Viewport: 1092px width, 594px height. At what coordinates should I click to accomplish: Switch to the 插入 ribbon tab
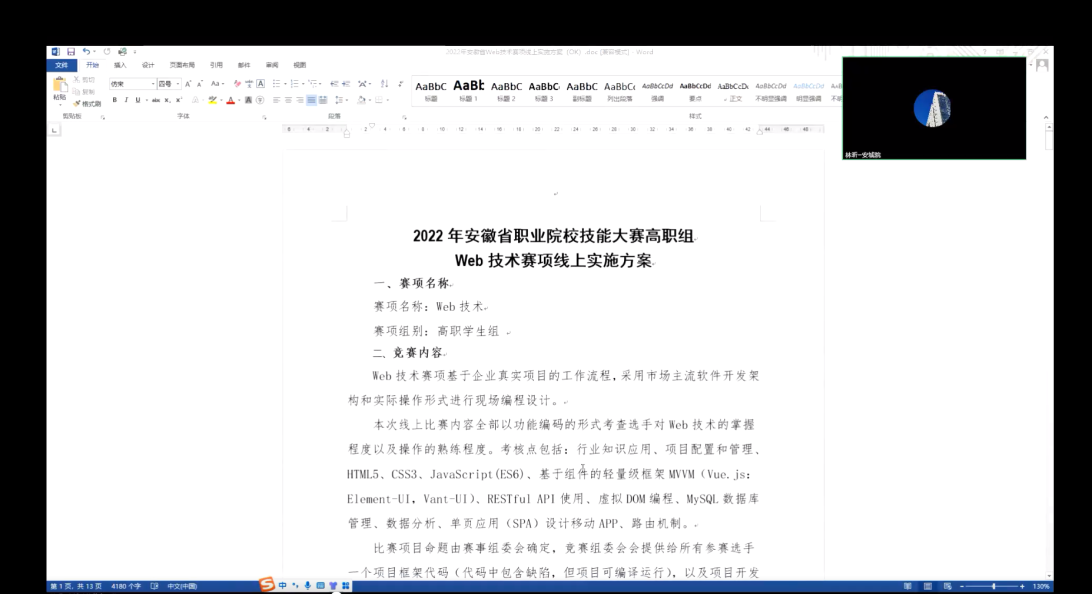tap(120, 65)
